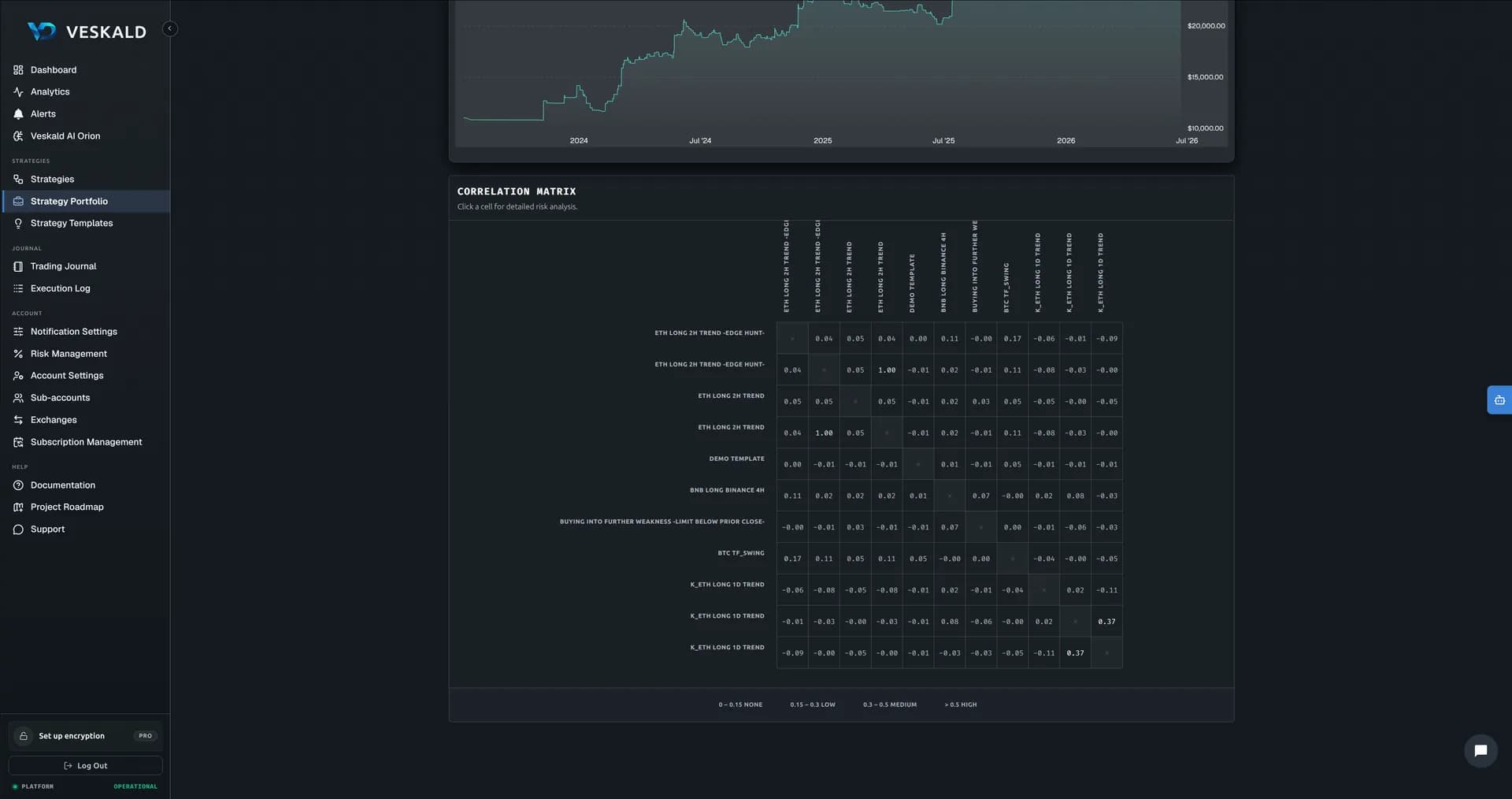Screen dimensions: 1512x799
Task: Click the Dashboard grid icon
Action: click(x=18, y=70)
